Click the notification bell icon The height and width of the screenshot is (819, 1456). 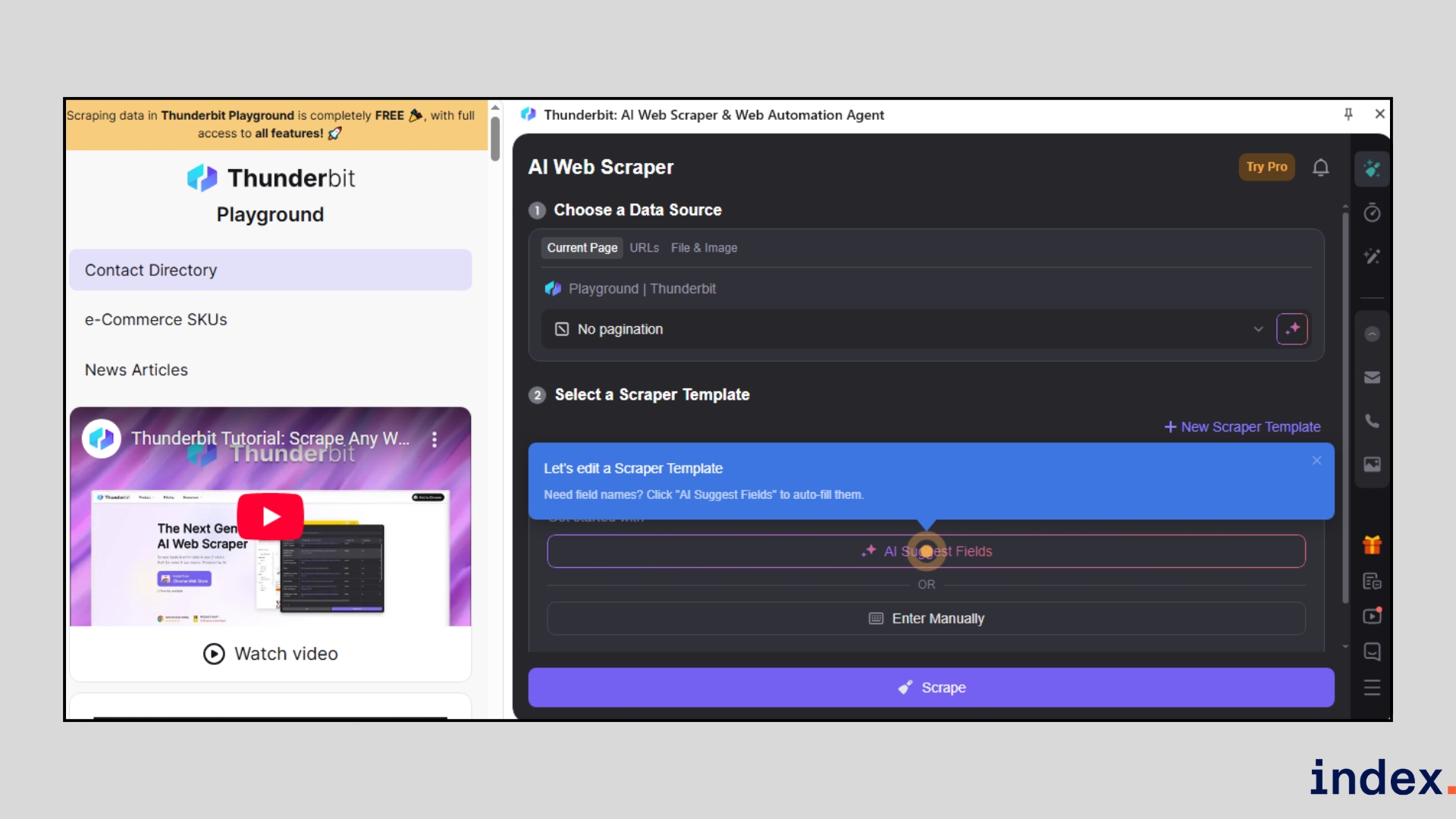1320,167
